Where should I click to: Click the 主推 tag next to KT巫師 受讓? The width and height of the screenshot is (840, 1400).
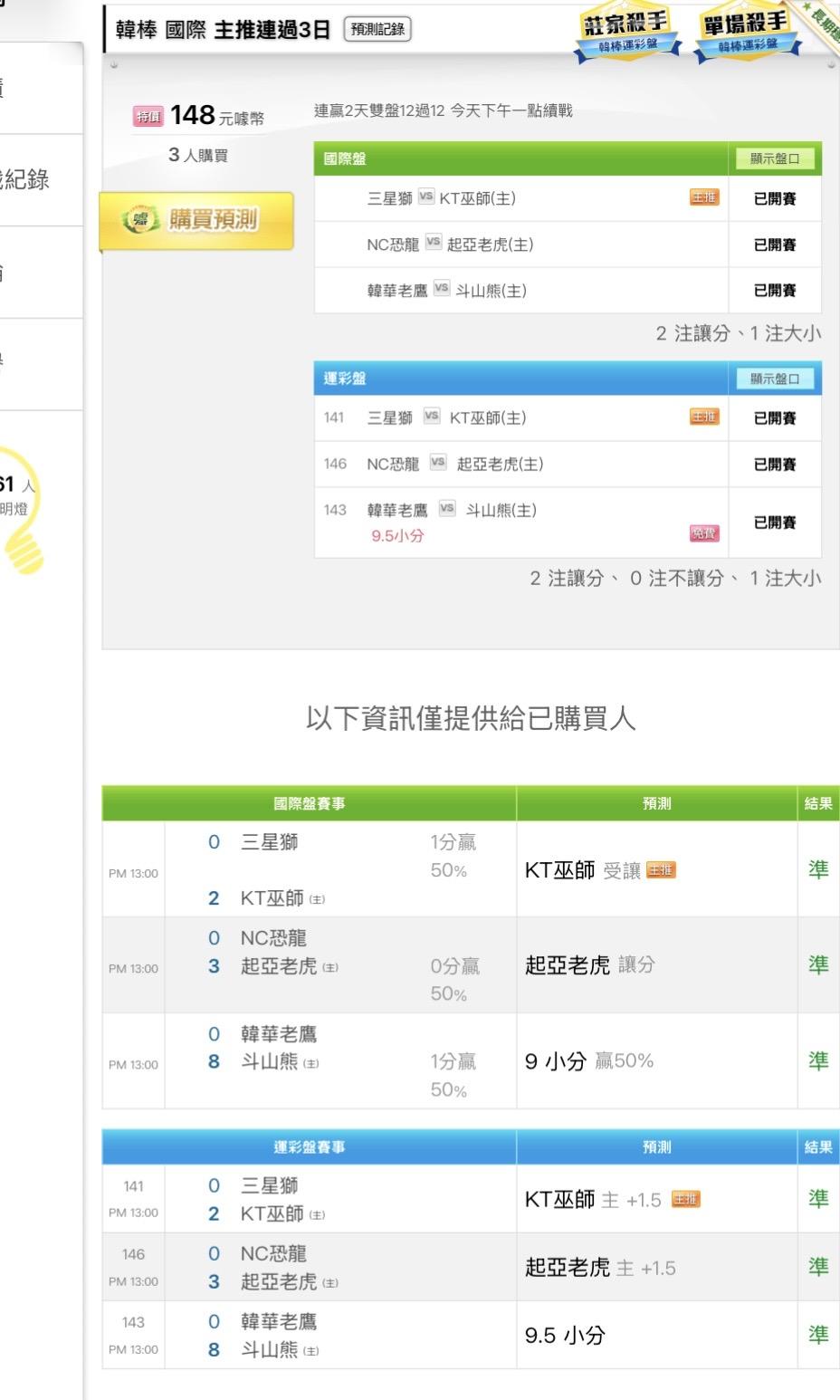pyautogui.click(x=661, y=870)
